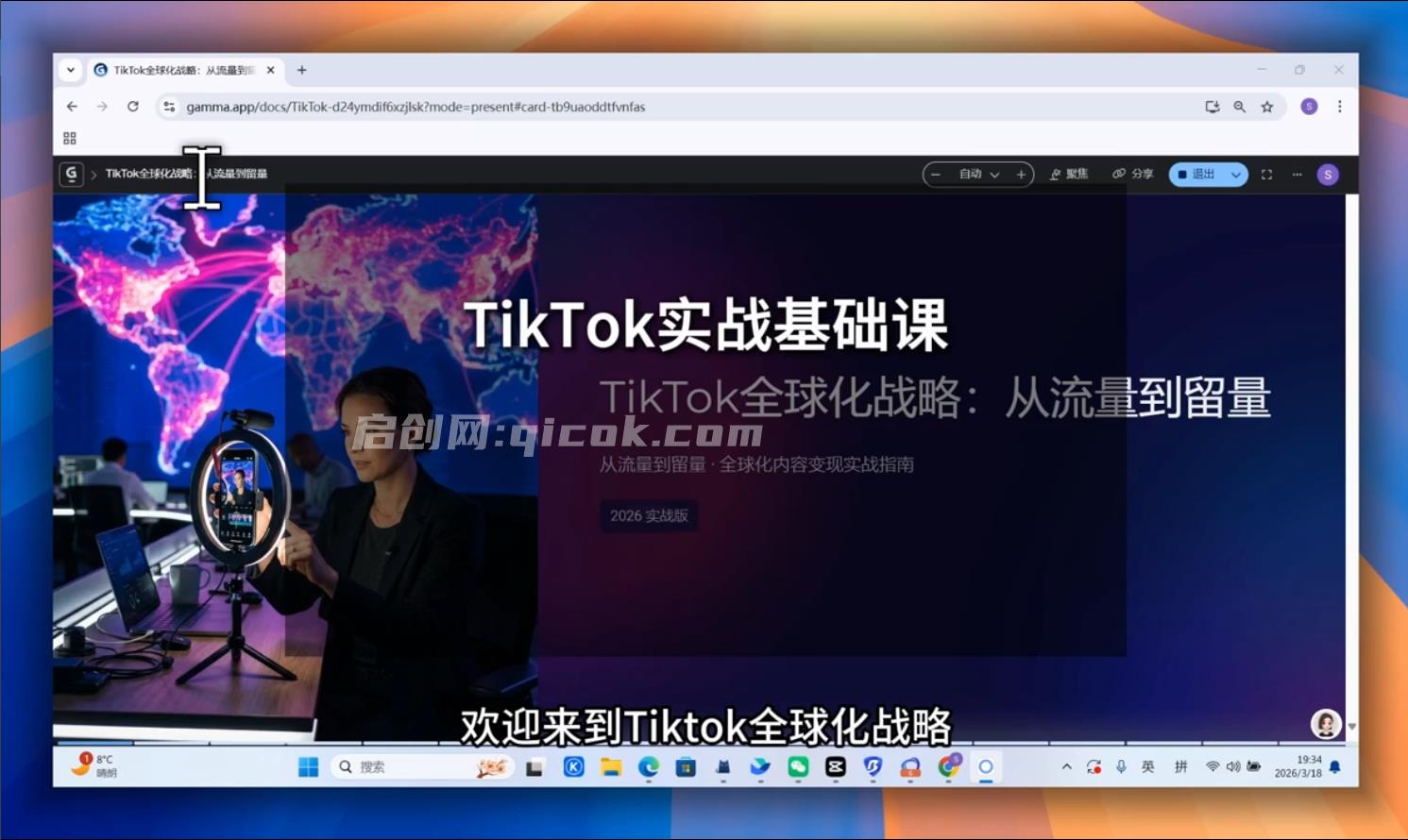The height and width of the screenshot is (840, 1408).
Task: Open browser zoom magnifier icon
Action: [x=1240, y=107]
